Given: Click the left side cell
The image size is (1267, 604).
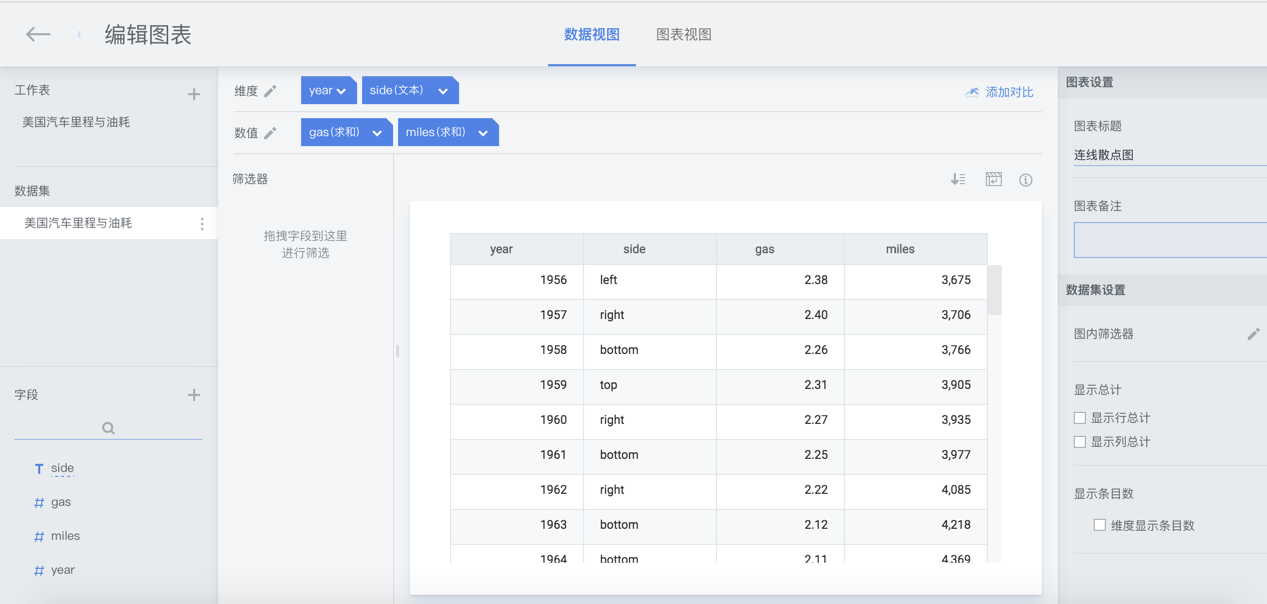Looking at the screenshot, I should (650, 280).
